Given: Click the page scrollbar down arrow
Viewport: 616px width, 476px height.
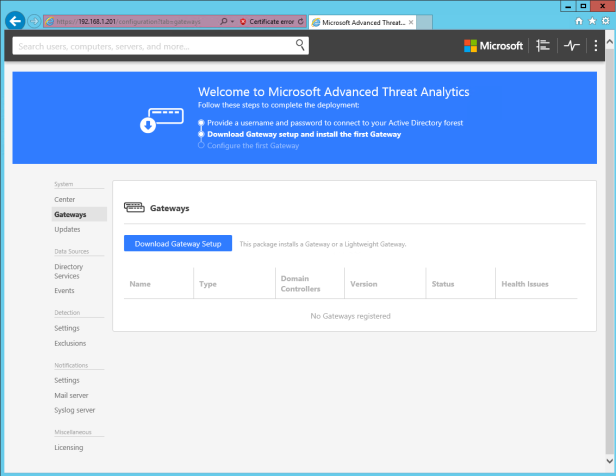Looking at the screenshot, I should [x=609, y=461].
